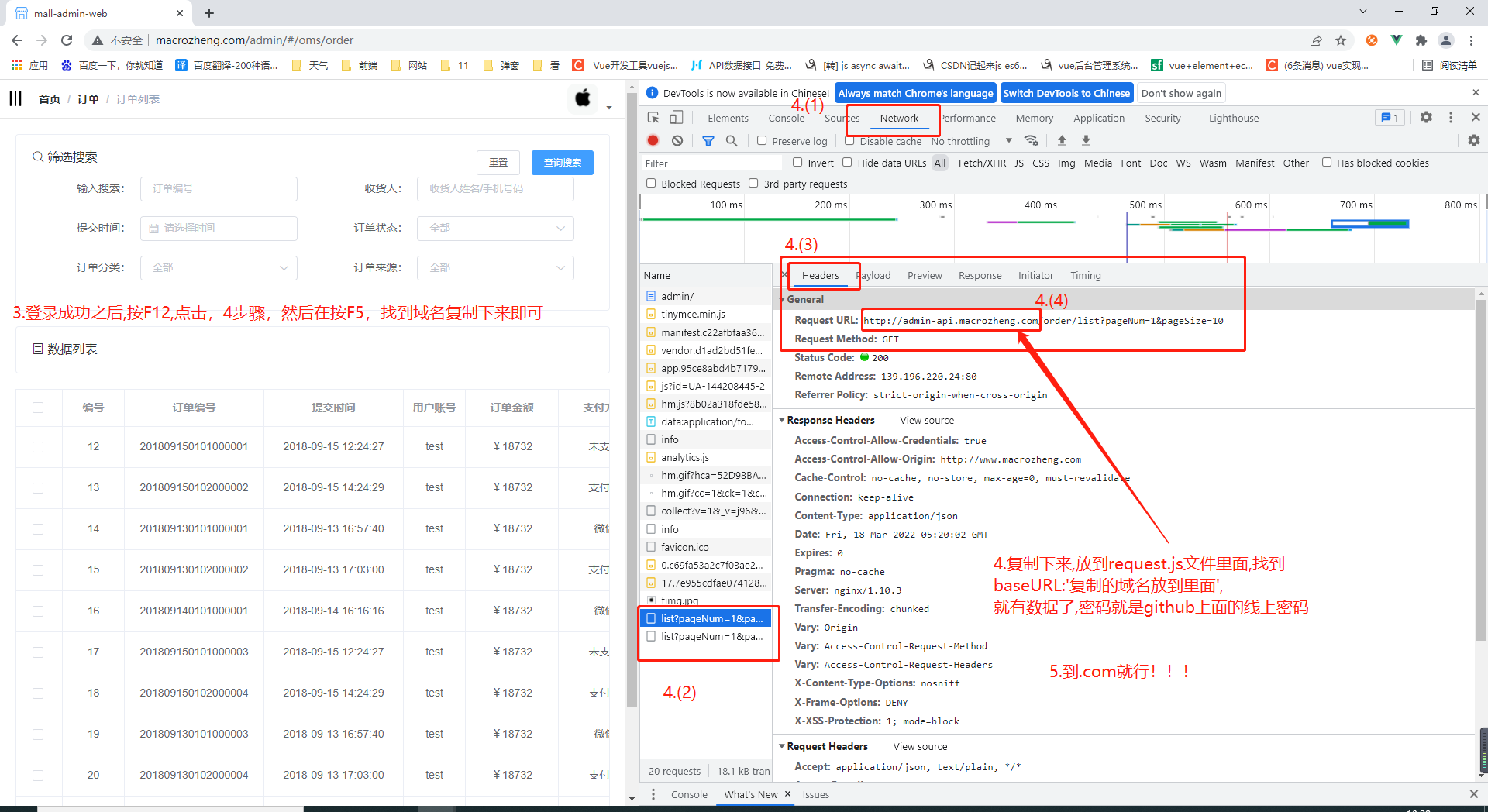Toggle the admin sidebar hamburger icon
The image size is (1488, 812).
15,98
